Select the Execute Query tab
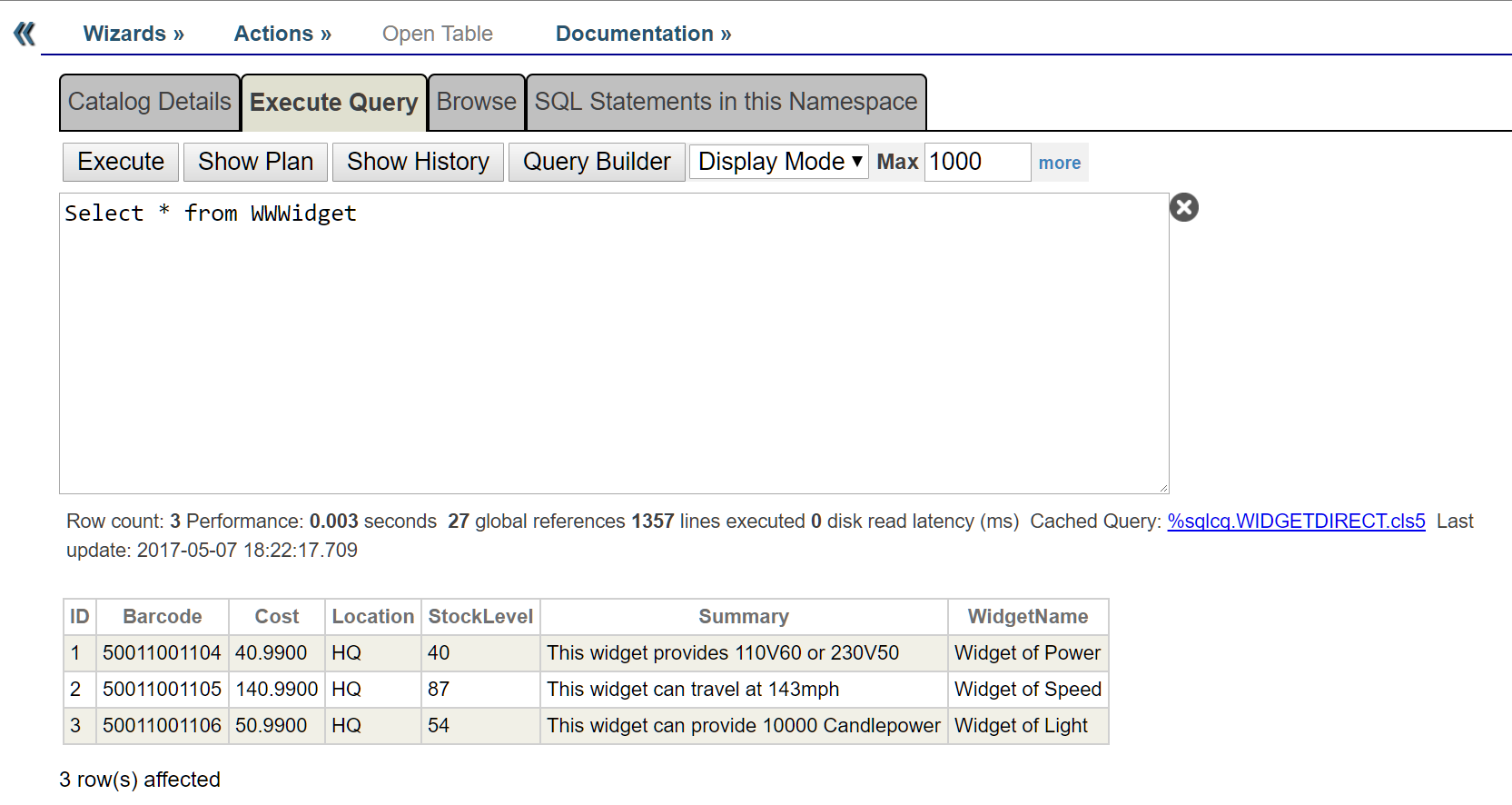Viewport: 1512px width, 805px height. tap(333, 103)
